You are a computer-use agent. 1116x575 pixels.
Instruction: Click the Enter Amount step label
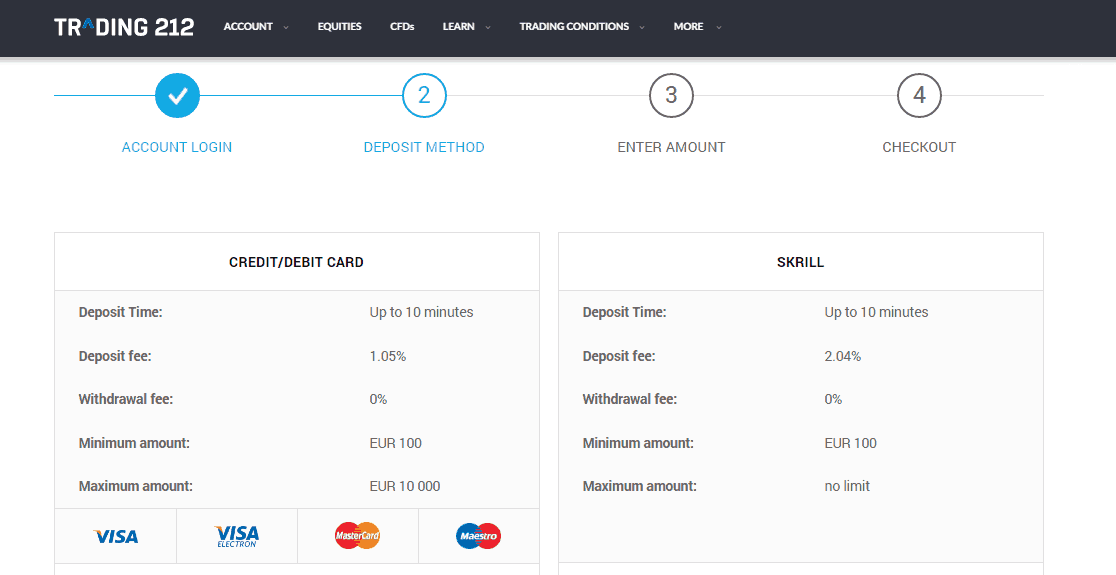671,147
